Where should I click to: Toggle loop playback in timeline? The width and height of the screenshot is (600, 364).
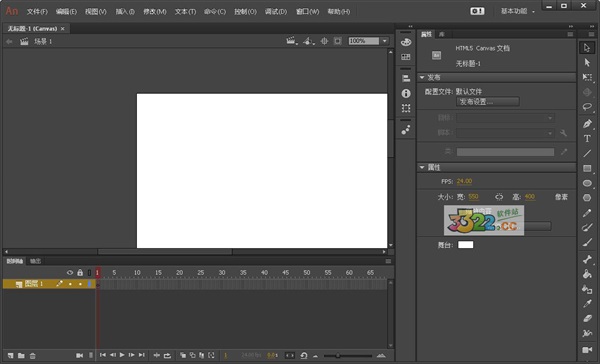(167, 356)
